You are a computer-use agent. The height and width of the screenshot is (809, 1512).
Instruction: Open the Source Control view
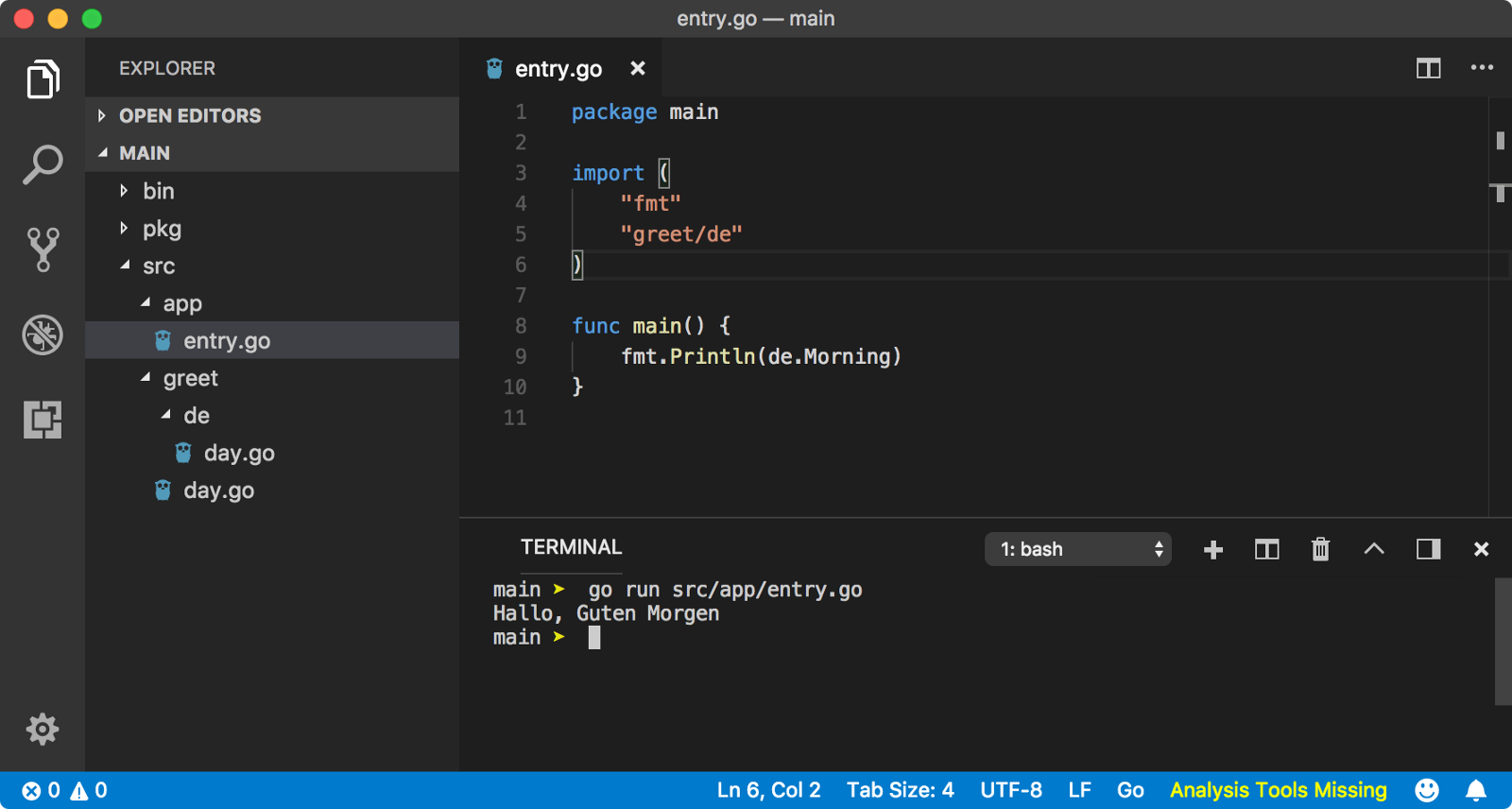[43, 250]
